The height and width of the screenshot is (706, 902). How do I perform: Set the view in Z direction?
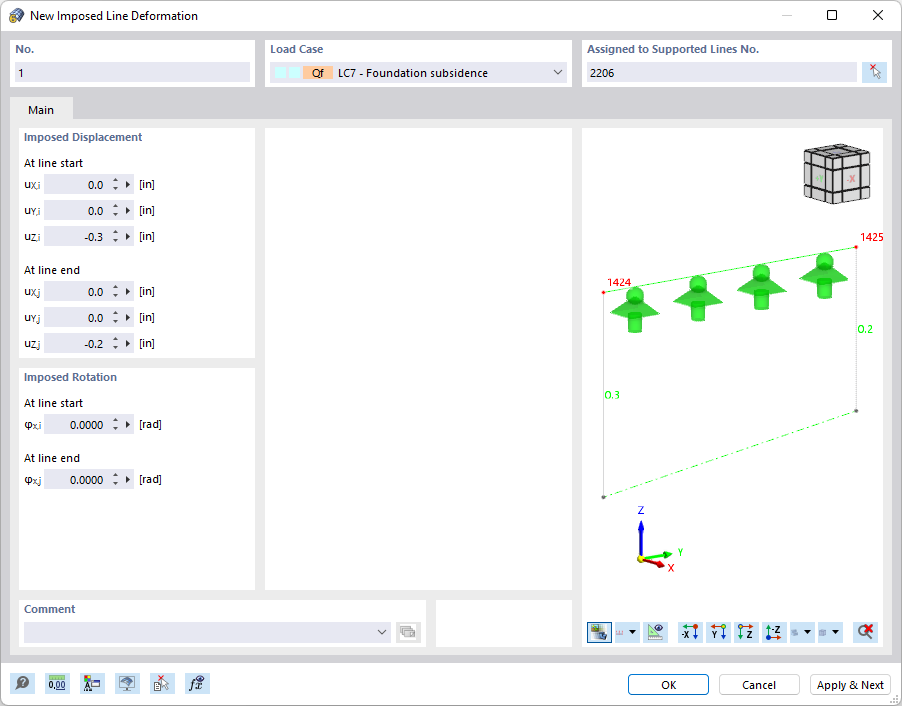pyautogui.click(x=745, y=632)
